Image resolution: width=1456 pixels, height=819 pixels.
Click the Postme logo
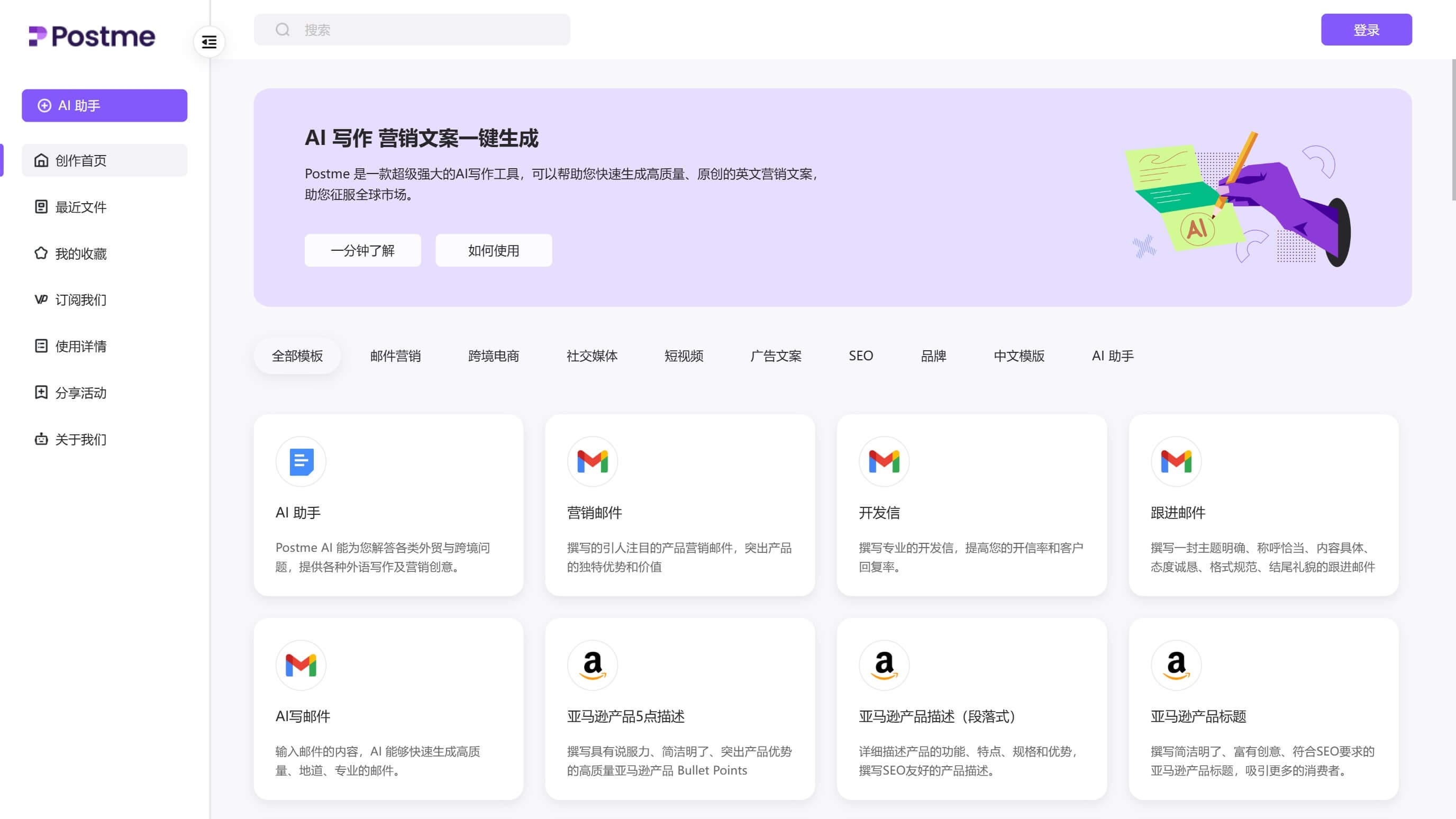(x=92, y=36)
